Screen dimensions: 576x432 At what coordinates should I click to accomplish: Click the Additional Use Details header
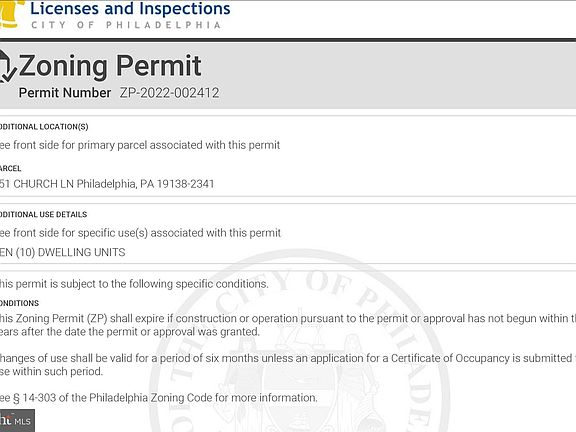[44, 215]
